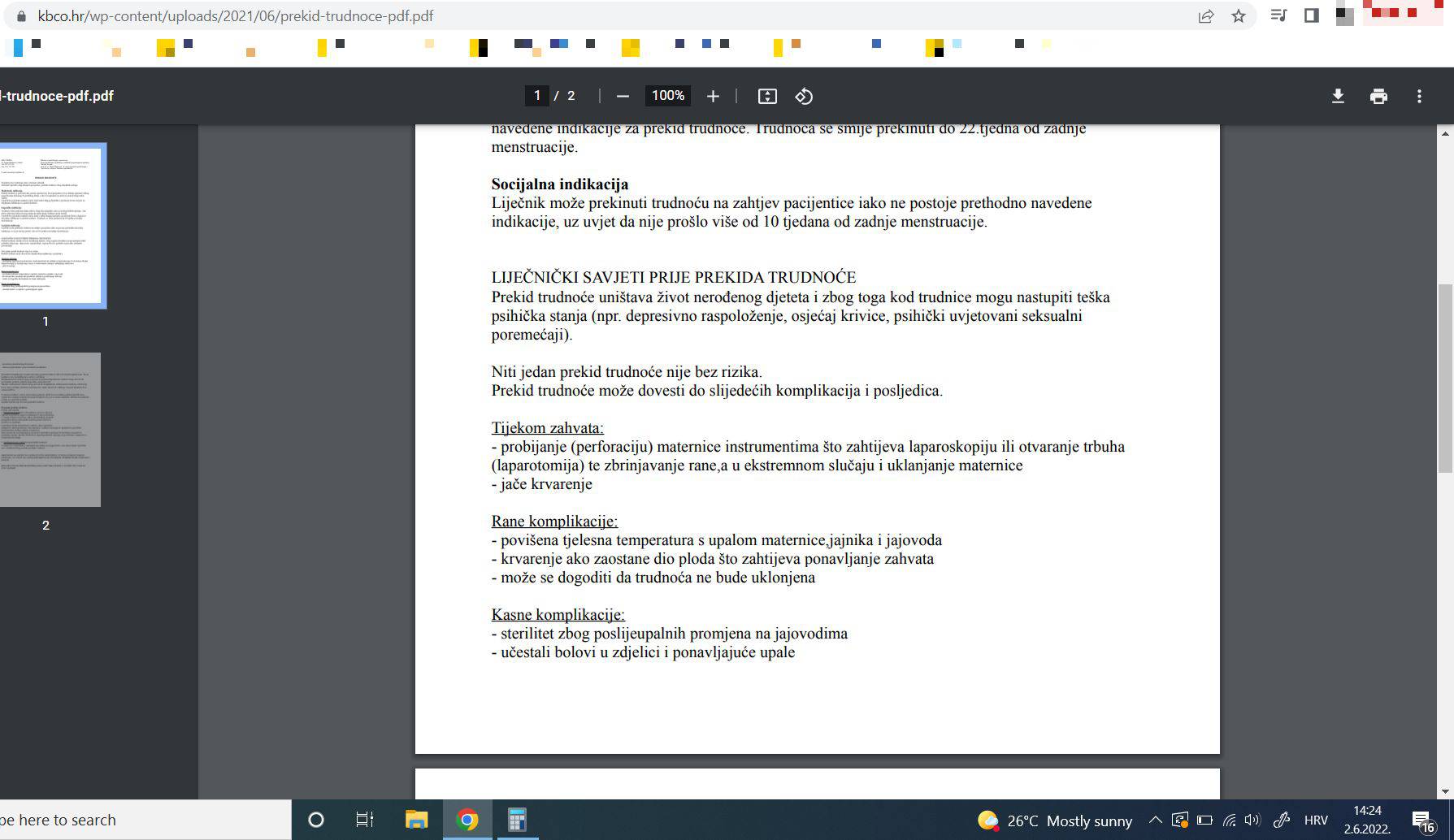This screenshot has width=1454, height=840.
Task: Click the Windows search box
Action: [145, 820]
